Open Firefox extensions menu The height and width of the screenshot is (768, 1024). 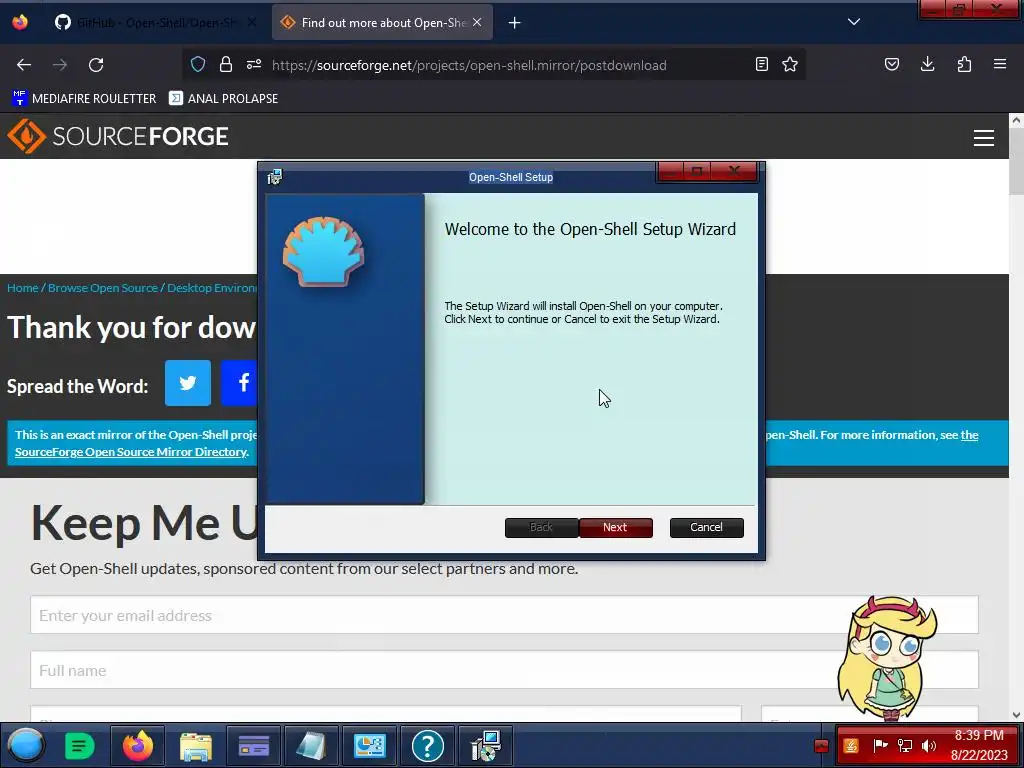(964, 65)
